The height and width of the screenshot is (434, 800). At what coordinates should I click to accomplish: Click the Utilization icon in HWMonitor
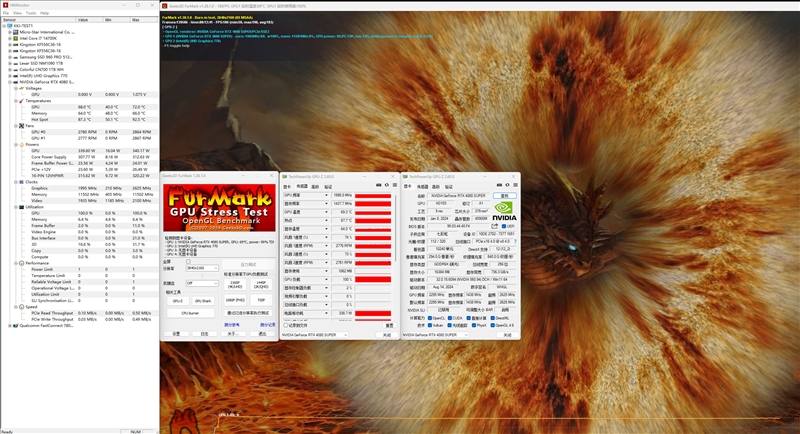pos(21,207)
